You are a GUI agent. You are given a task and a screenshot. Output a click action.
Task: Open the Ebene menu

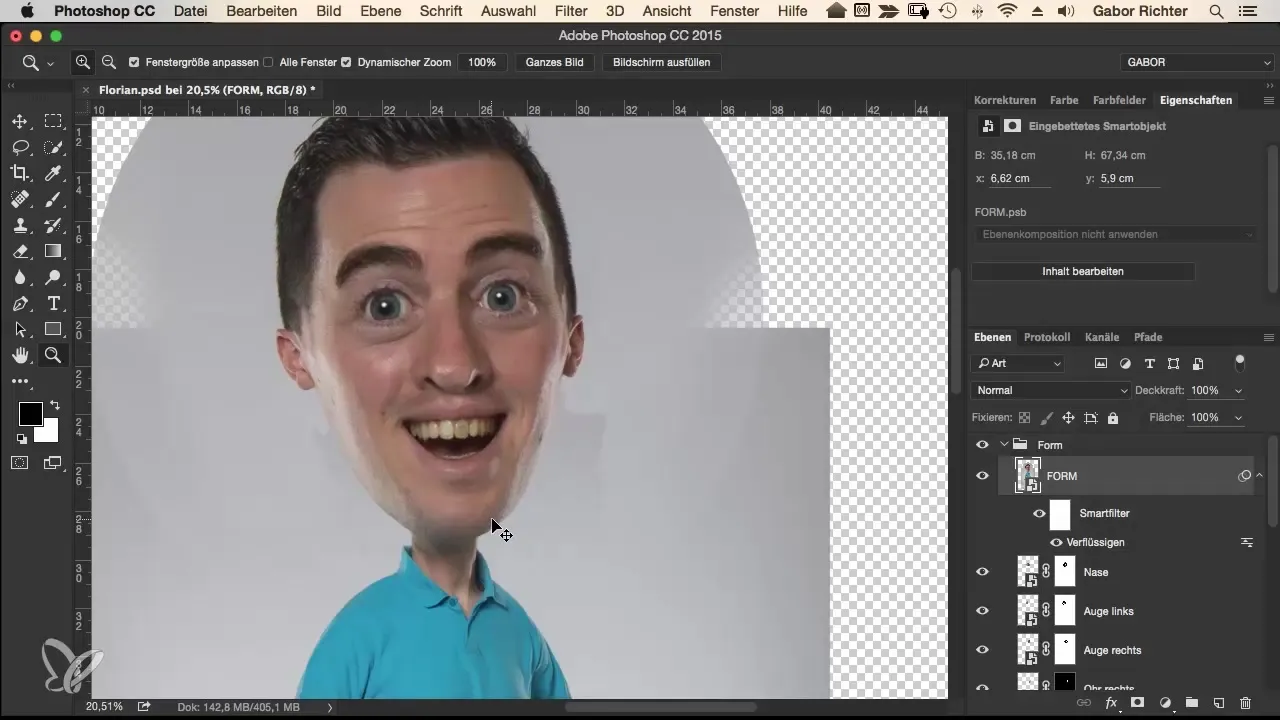tap(380, 11)
